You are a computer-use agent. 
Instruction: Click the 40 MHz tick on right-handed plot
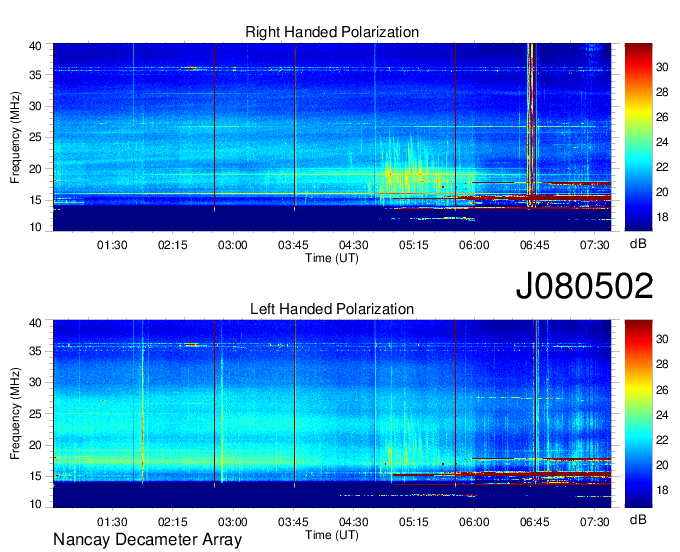pyautogui.click(x=36, y=46)
